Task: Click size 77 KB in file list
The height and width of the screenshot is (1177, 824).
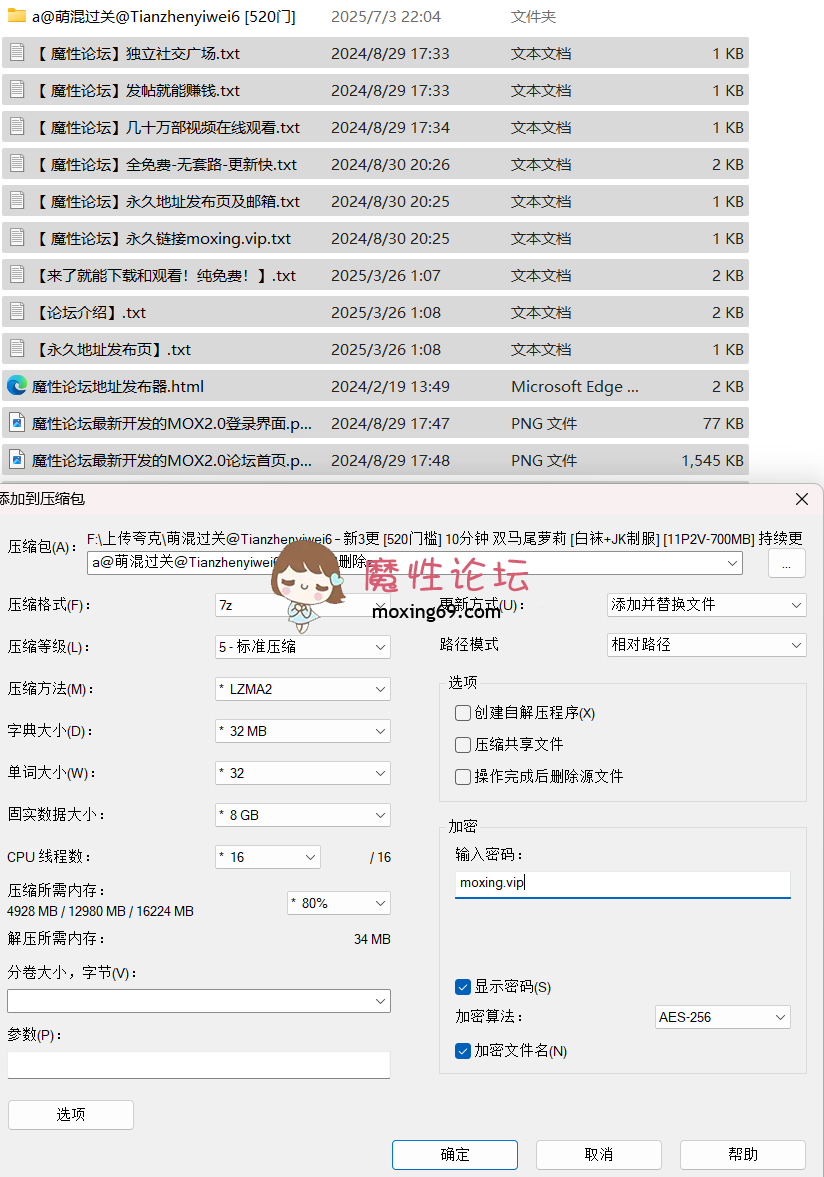Action: pyautogui.click(x=723, y=423)
